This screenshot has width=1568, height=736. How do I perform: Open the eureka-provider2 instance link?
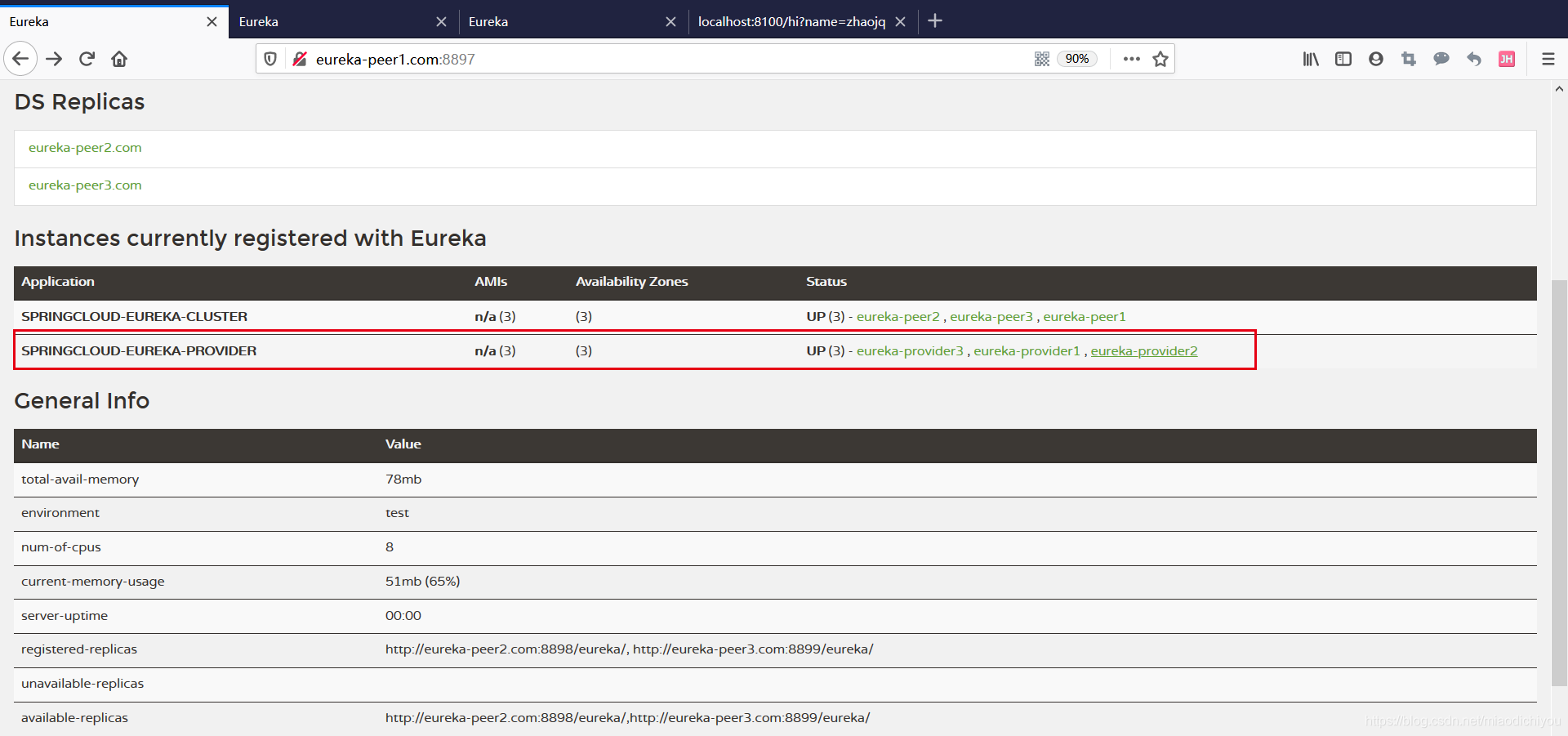(1144, 351)
